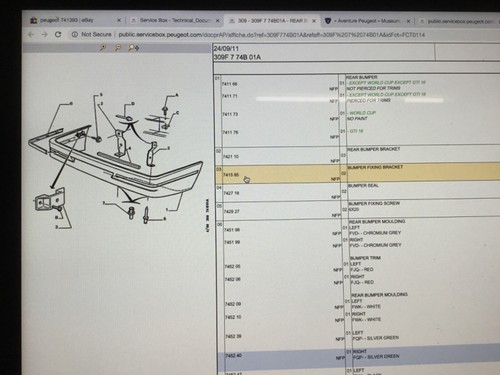Click the zoom-fit magnifier with arrows icon
Screen dimensions: 500x375
(x=133, y=48)
